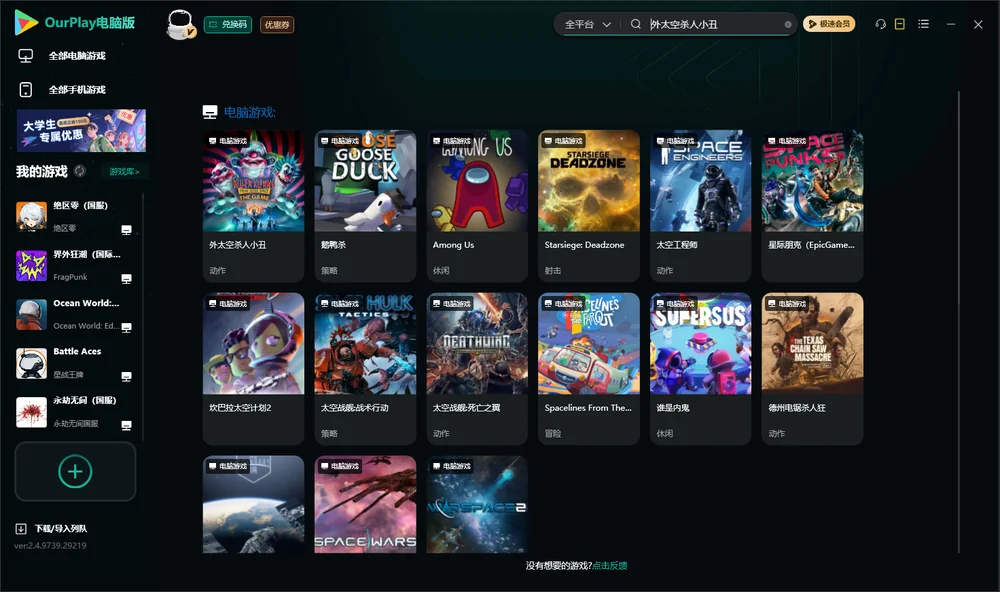The image size is (1000, 592).
Task: Click the PC icon on Ocean World row
Action: (x=126, y=327)
